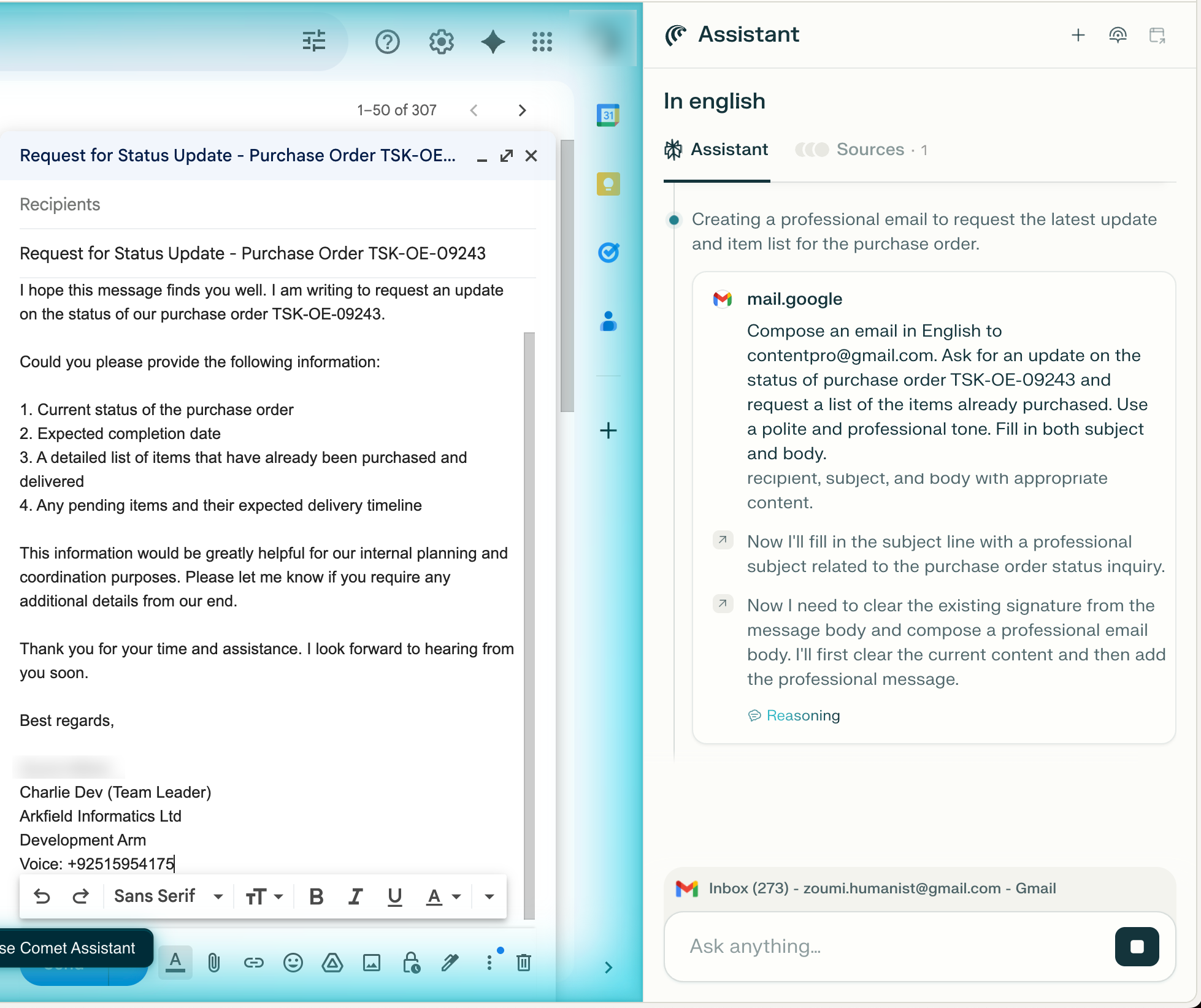This screenshot has width=1201, height=1008.
Task: Expand the Reasoning section
Action: tap(794, 716)
